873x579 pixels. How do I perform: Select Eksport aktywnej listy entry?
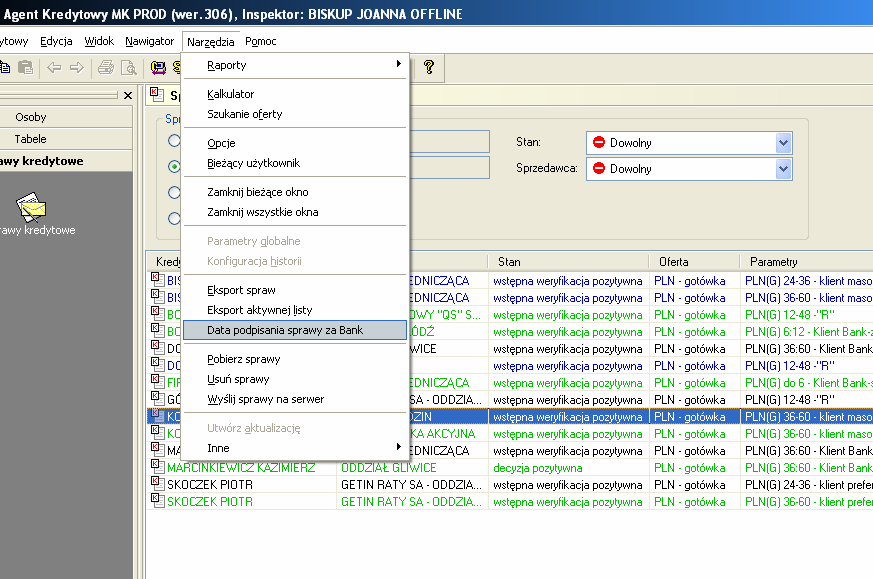coord(295,310)
